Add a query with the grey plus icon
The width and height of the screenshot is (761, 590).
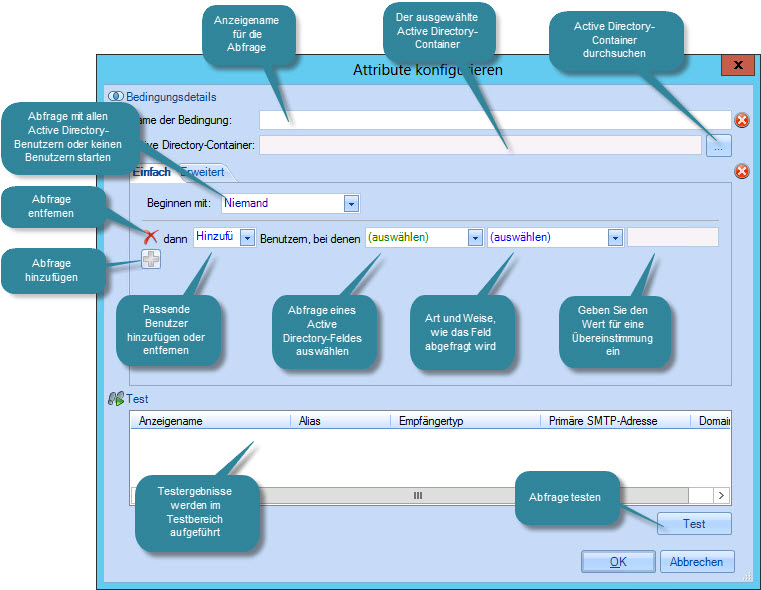pyautogui.click(x=150, y=259)
